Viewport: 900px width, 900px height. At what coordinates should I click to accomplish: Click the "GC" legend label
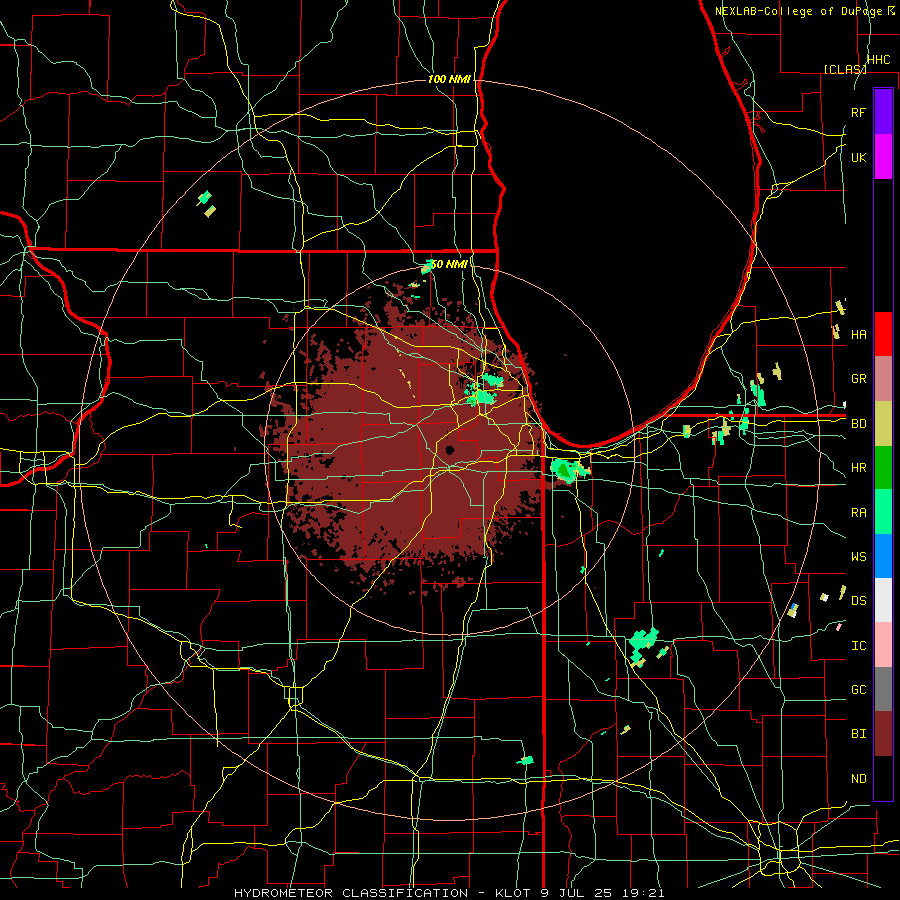pos(859,689)
